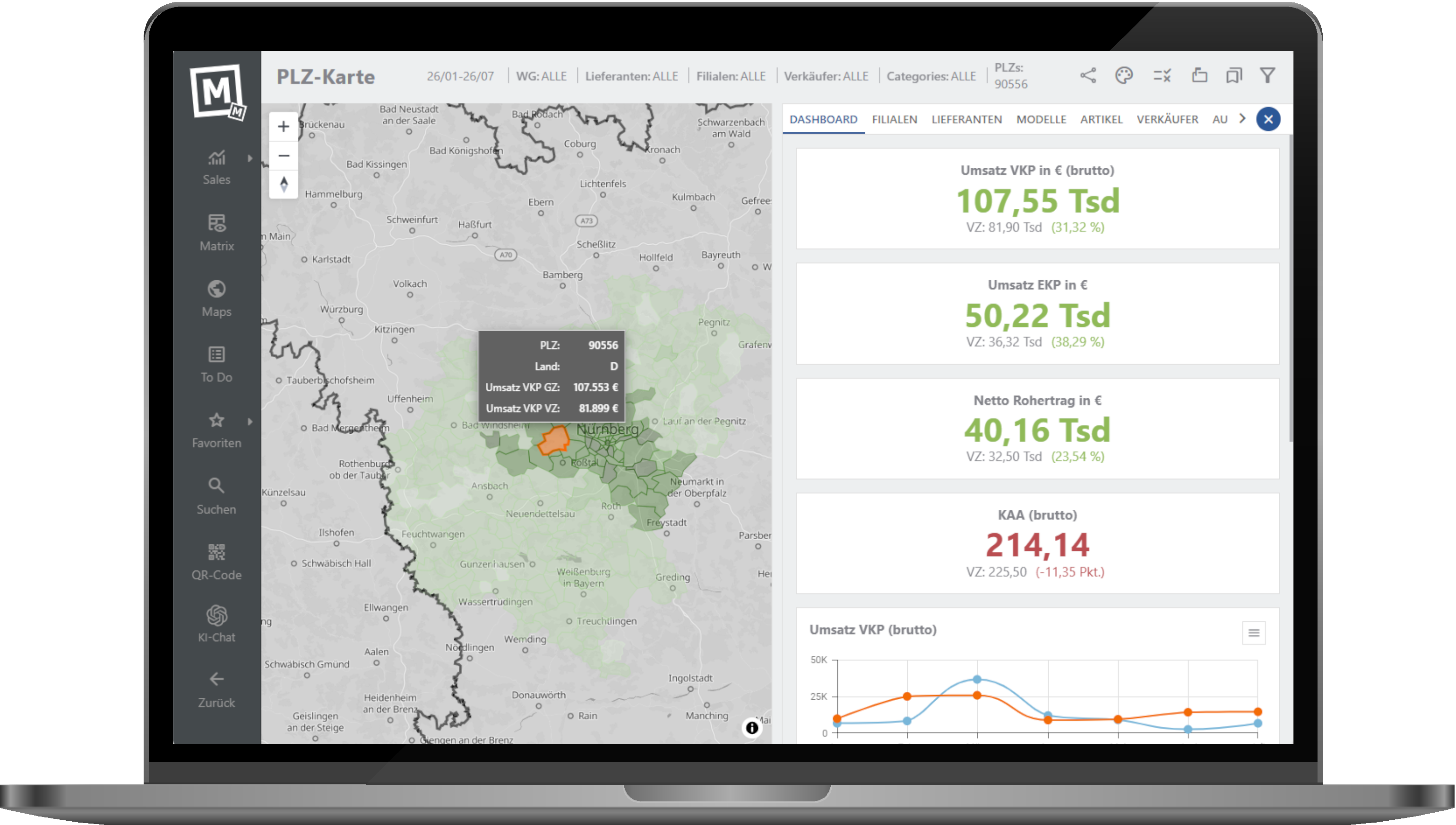The width and height of the screenshot is (1456, 825).
Task: Click the WG: ALLE filter
Action: [x=541, y=76]
